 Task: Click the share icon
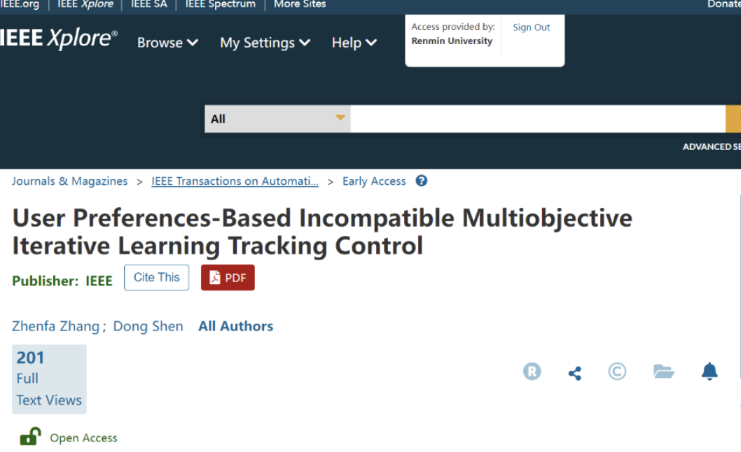(575, 373)
